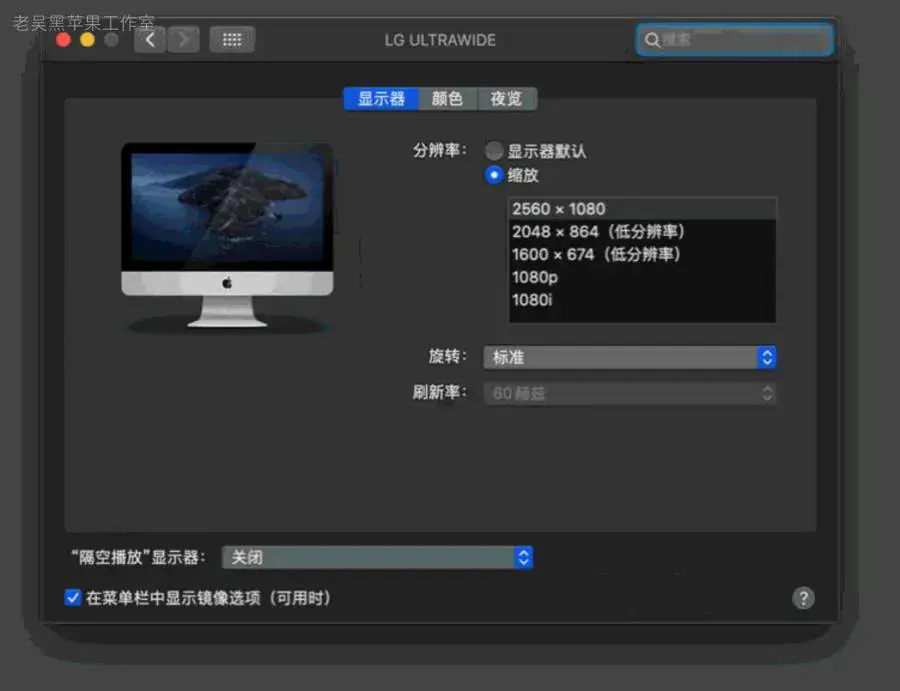Choose the 2560 × 1080 resolution
Screen dimensions: 900x691
pyautogui.click(x=642, y=209)
